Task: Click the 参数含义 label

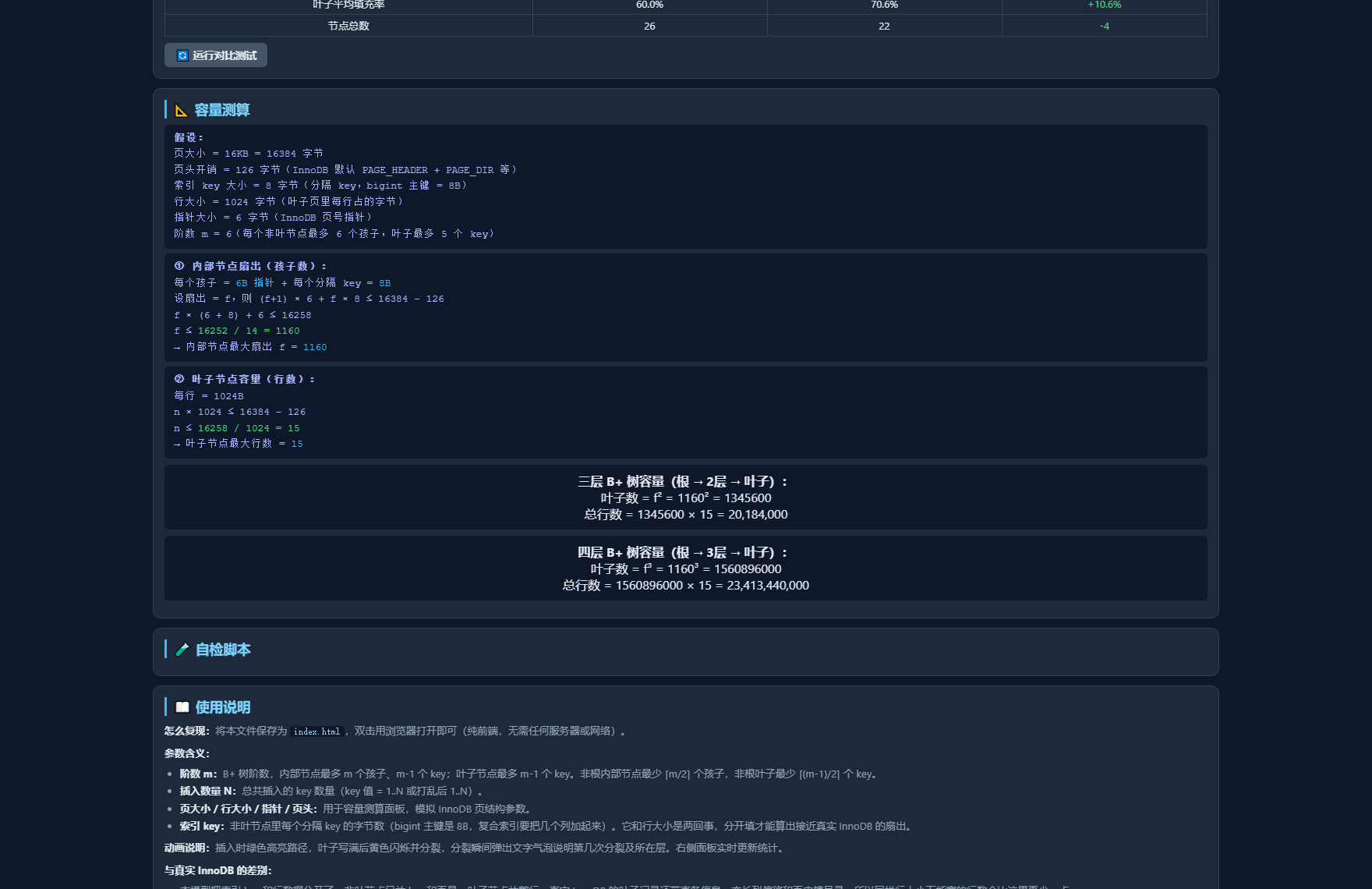Action: pyautogui.click(x=187, y=753)
